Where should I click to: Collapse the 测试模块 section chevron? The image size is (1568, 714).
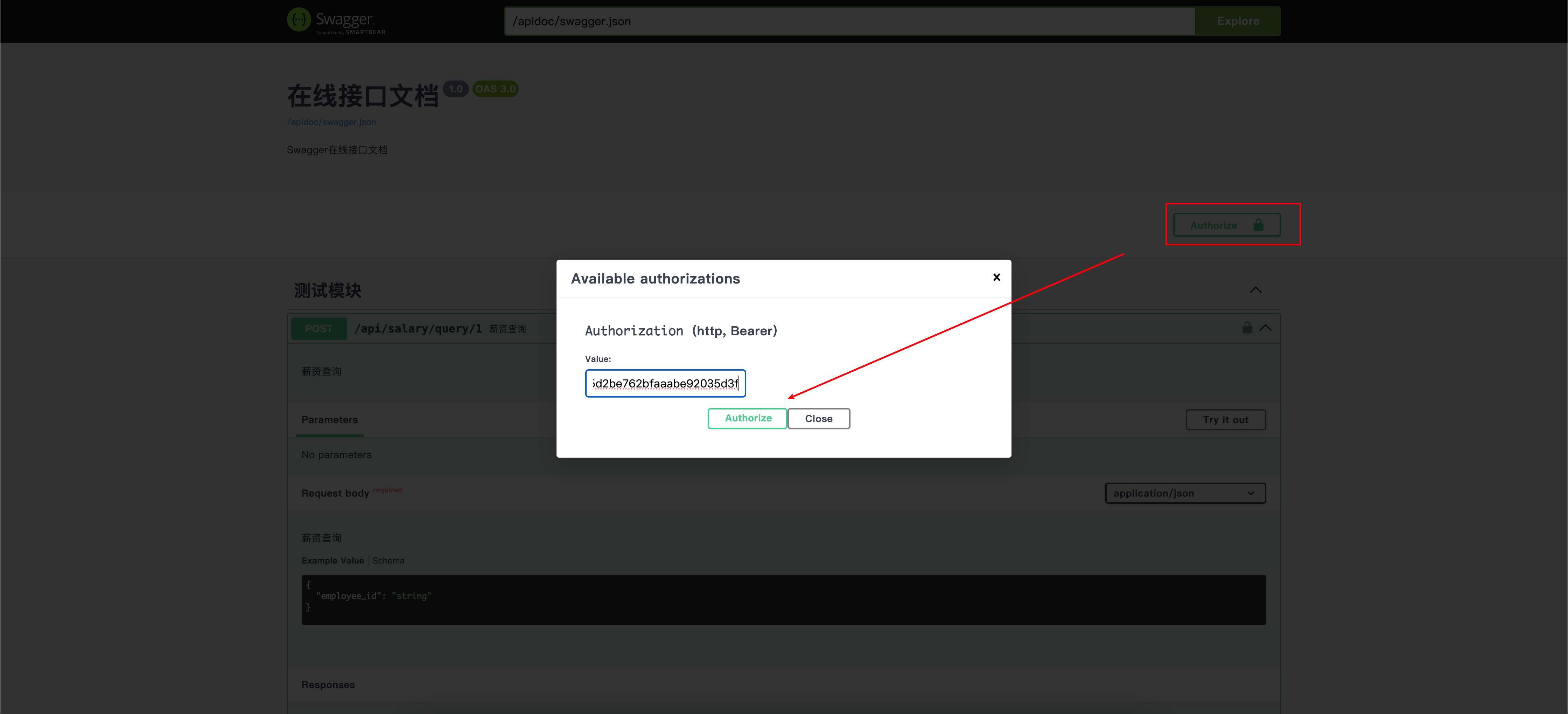click(1255, 290)
